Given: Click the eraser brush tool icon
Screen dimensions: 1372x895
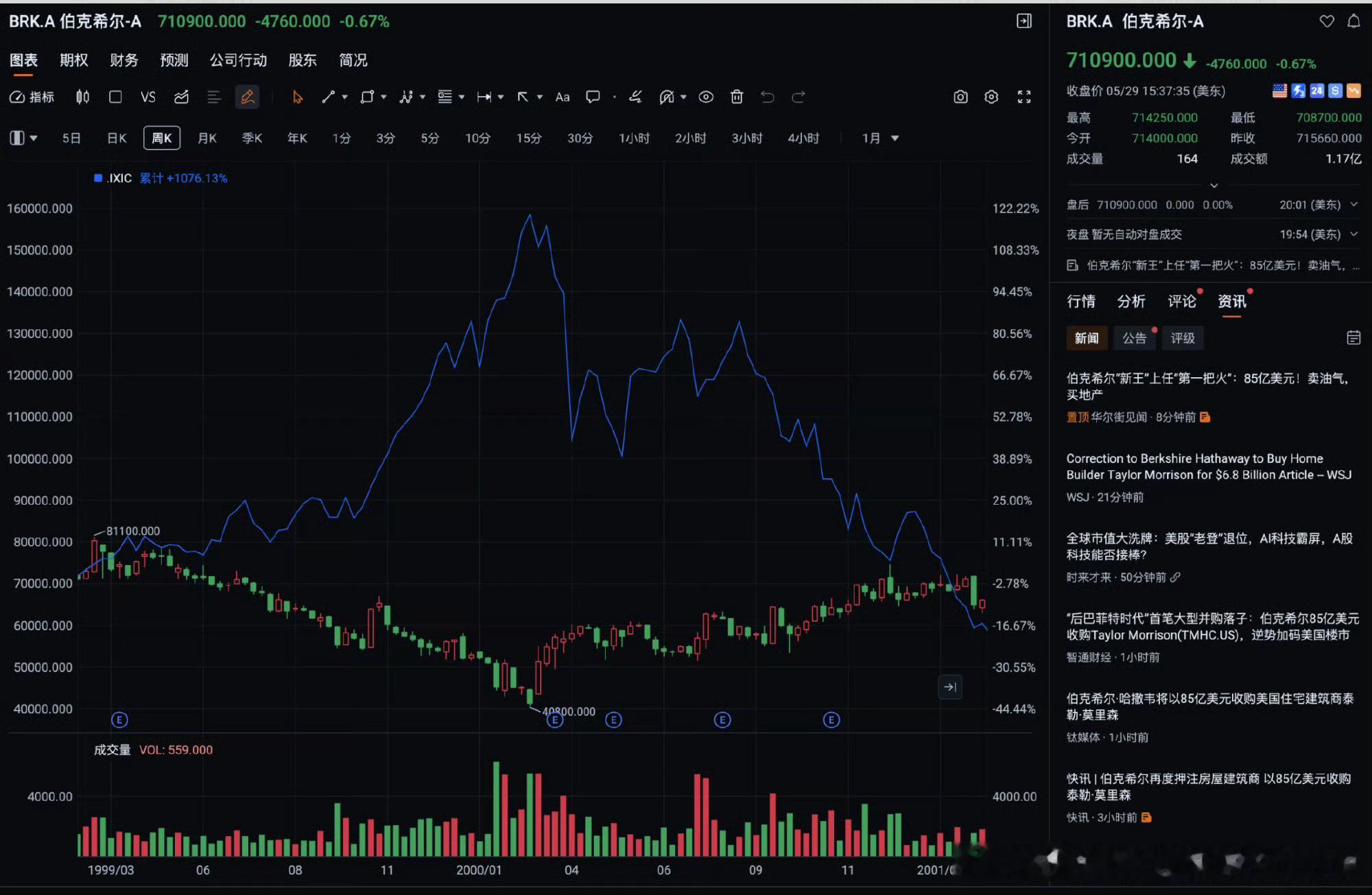Looking at the screenshot, I should [636, 97].
